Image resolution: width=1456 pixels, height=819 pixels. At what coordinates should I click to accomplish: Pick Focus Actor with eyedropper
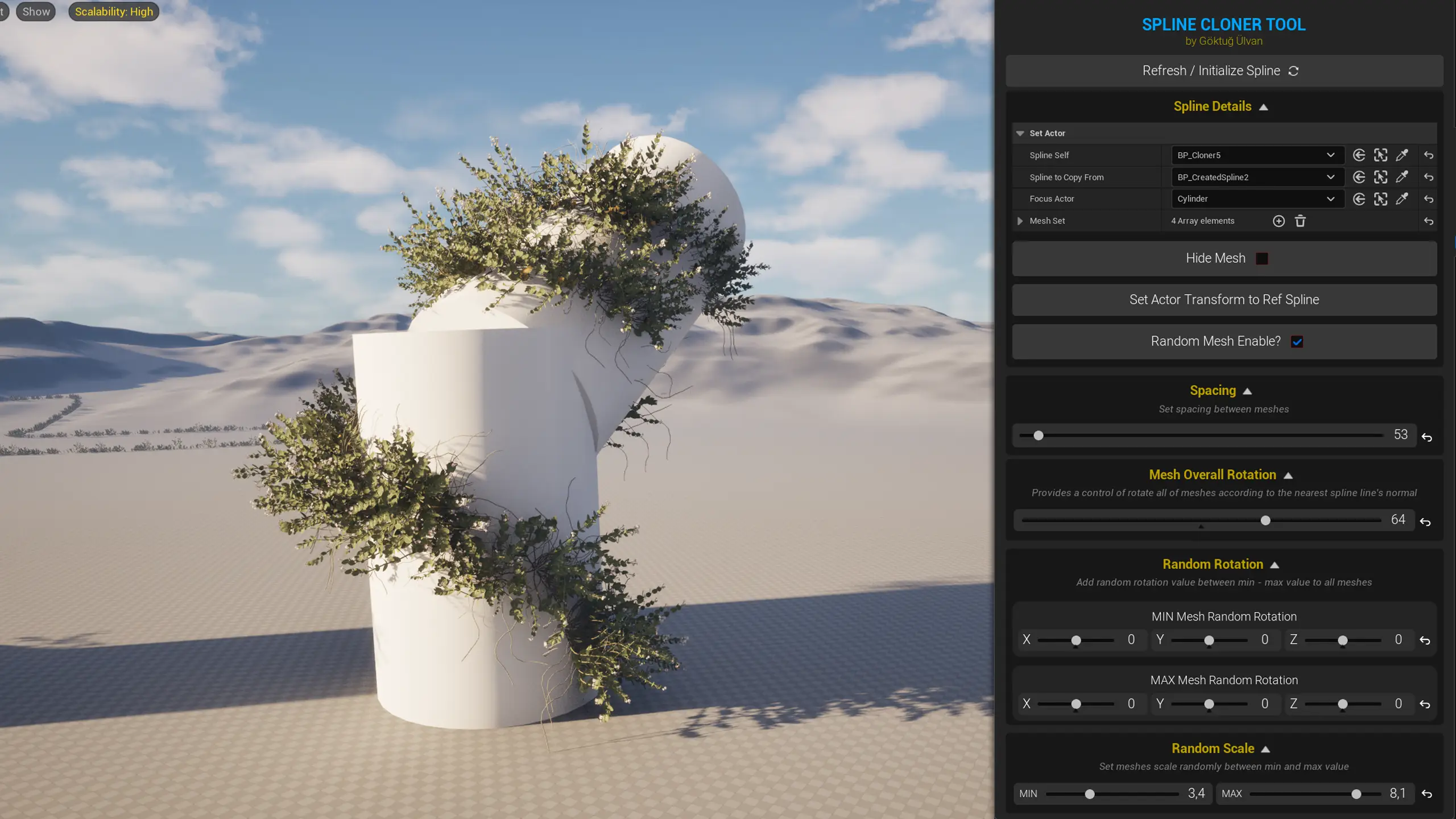point(1402,199)
